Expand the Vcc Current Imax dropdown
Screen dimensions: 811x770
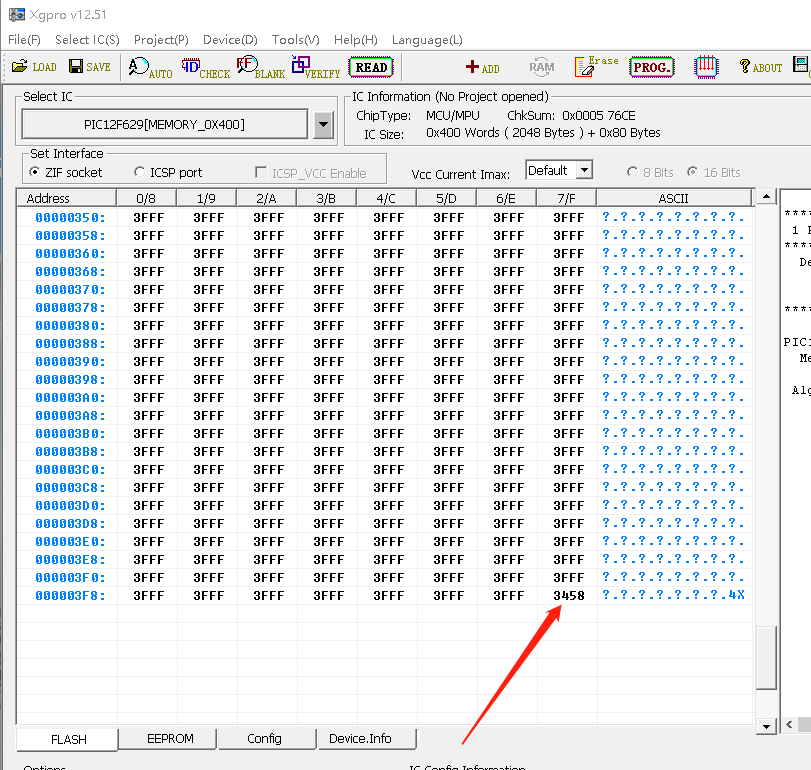[584, 171]
